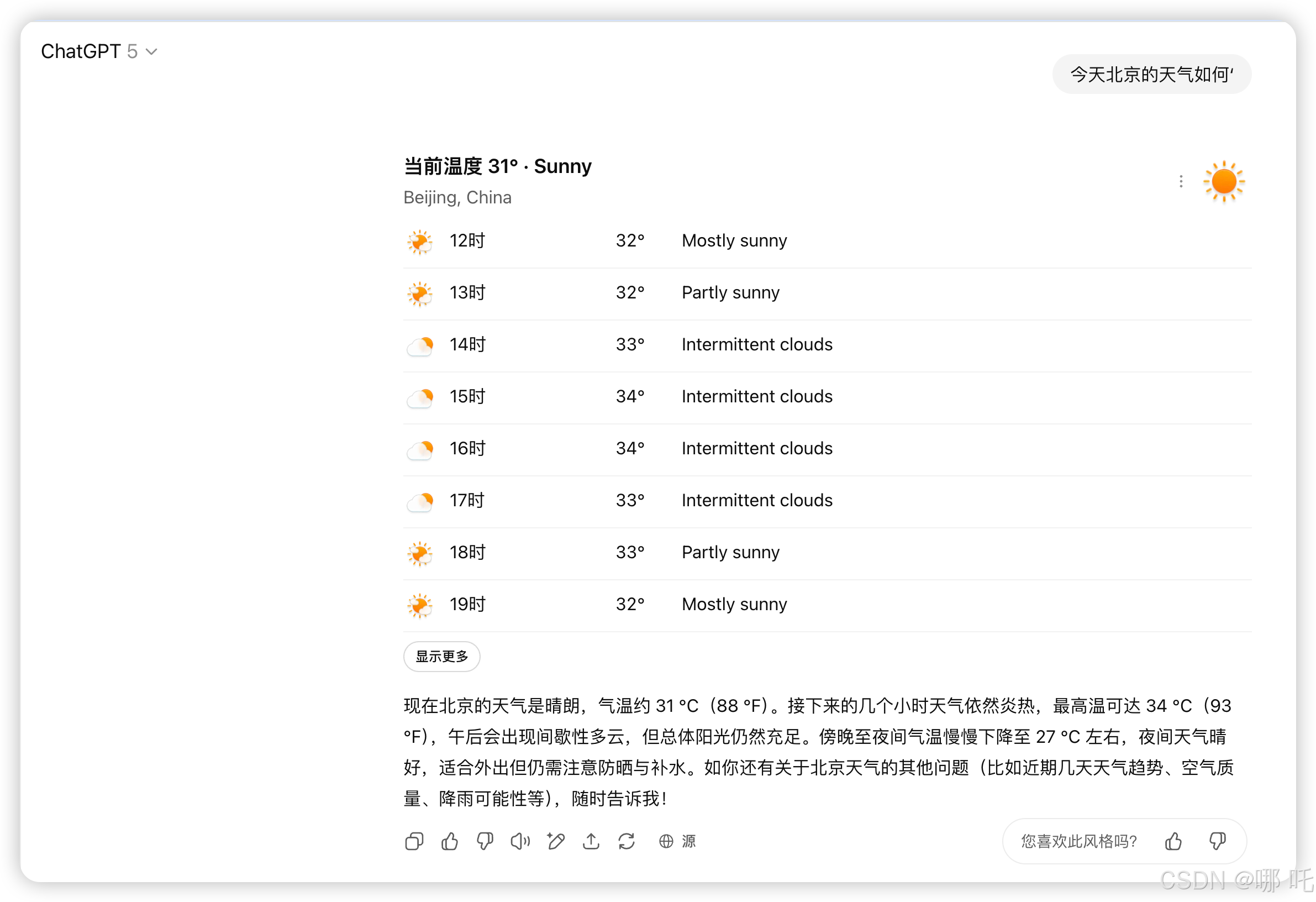The width and height of the screenshot is (1316, 902).
Task: Open the ChatGPT 5 model selector
Action: coord(99,51)
